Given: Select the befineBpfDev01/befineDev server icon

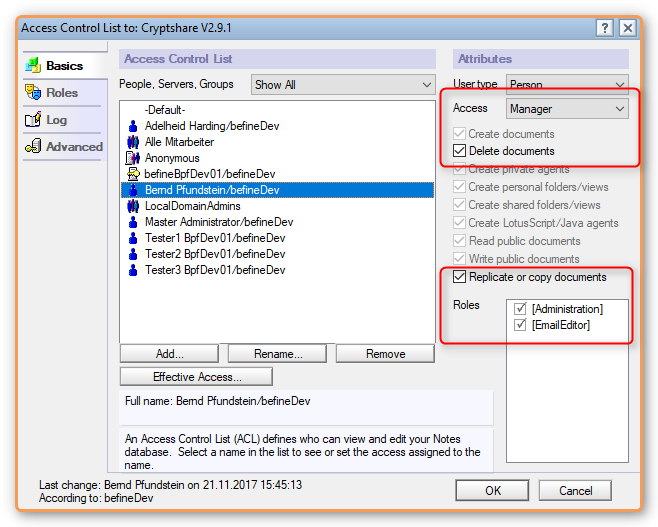Looking at the screenshot, I should 133,174.
